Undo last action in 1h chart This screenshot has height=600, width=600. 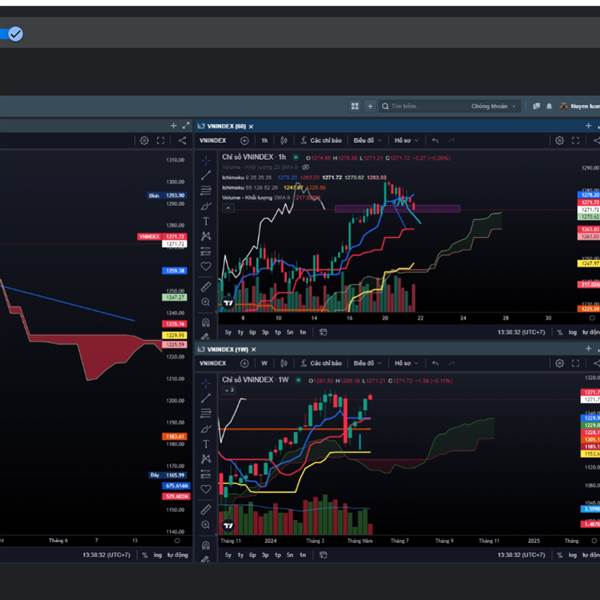click(x=435, y=140)
